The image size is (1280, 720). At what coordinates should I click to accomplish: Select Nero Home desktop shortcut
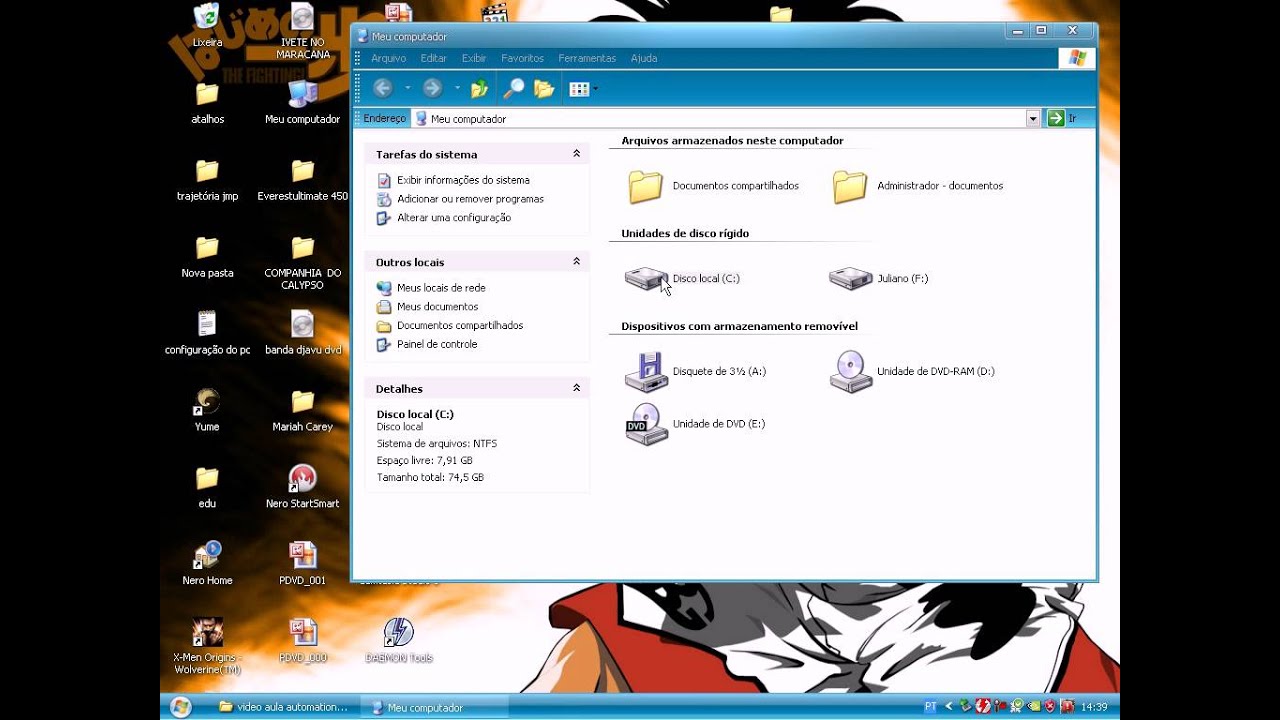(x=207, y=565)
